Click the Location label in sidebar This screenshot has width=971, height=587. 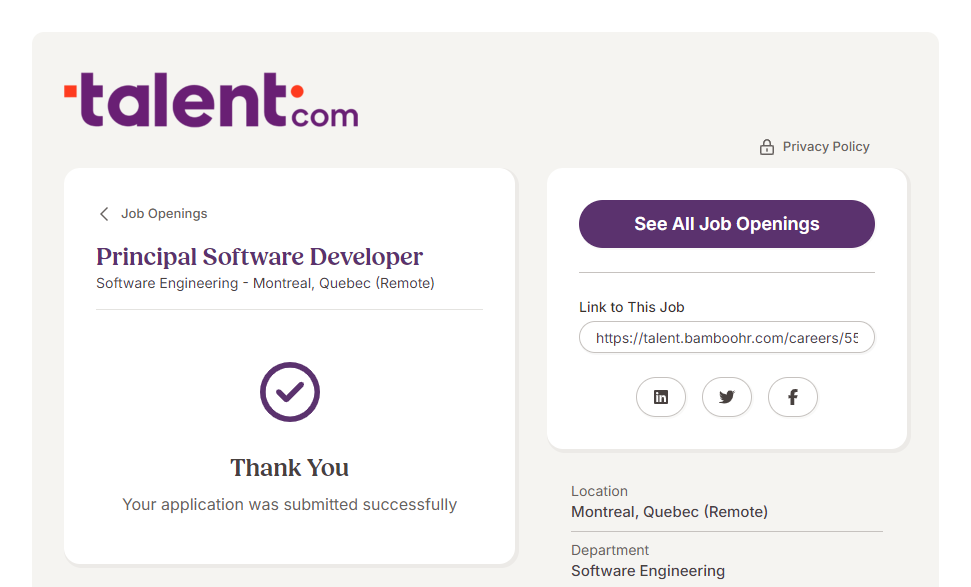point(599,491)
